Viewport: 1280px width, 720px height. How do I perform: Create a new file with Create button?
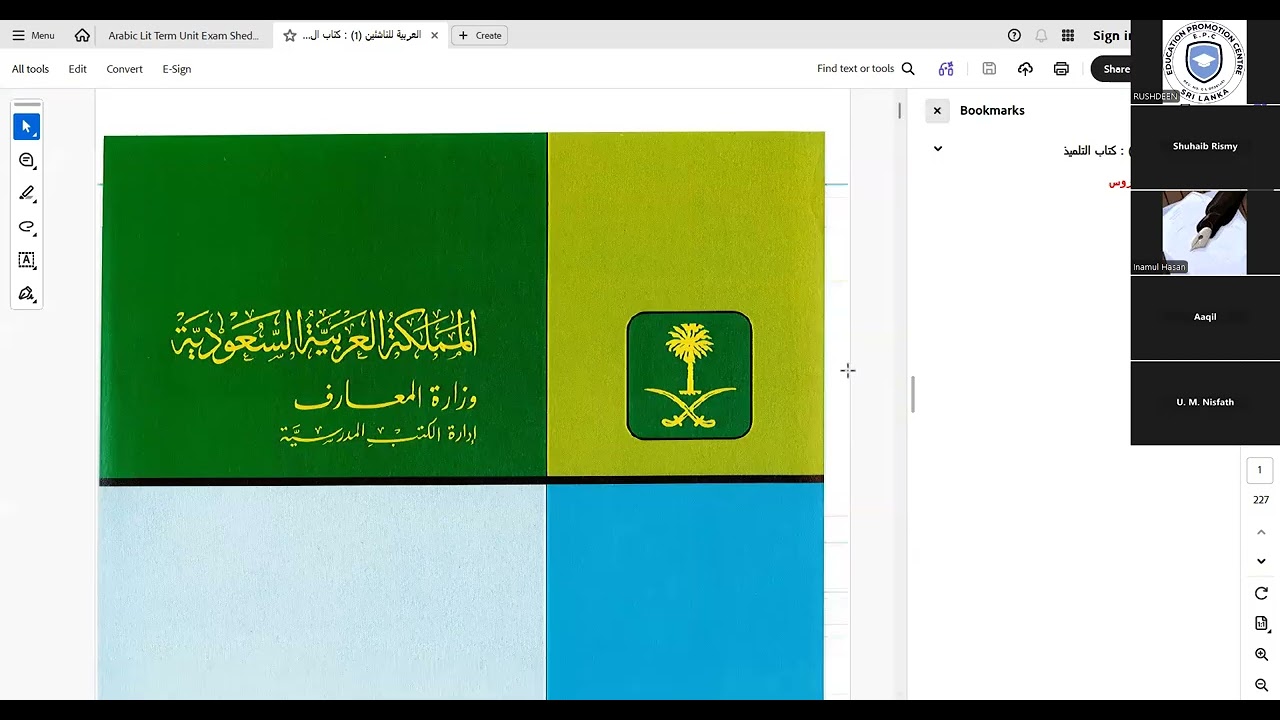(x=479, y=35)
